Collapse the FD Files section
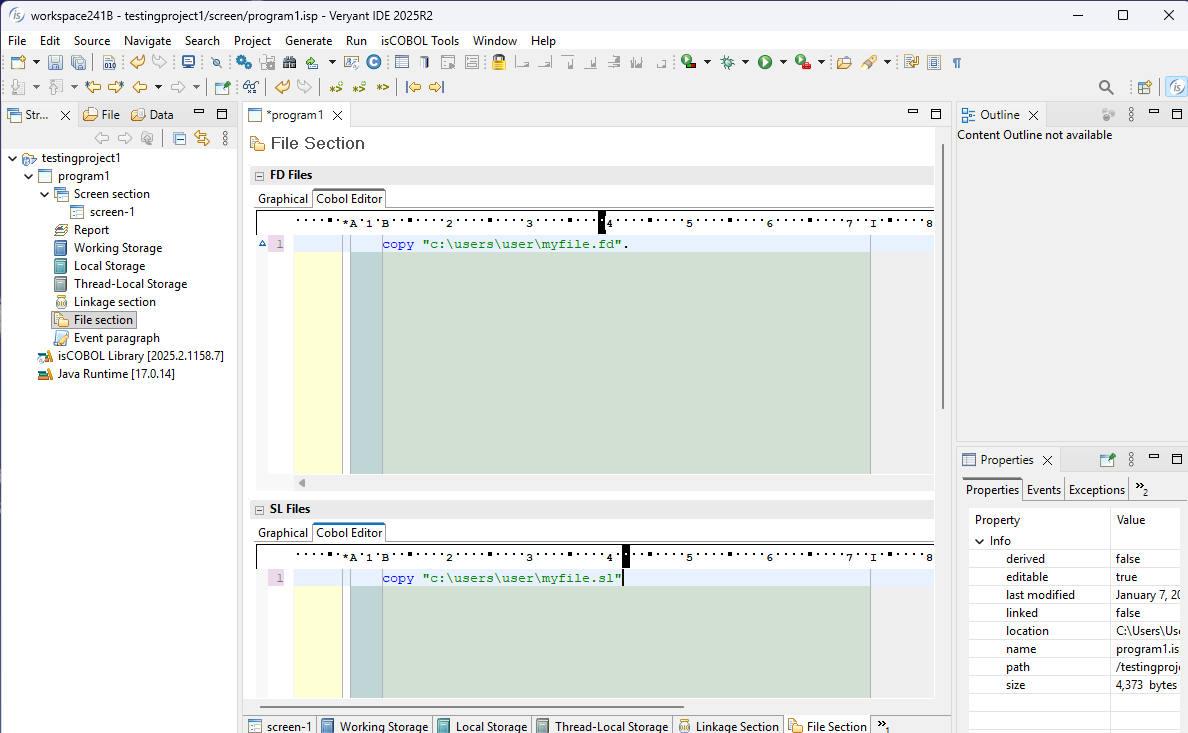1188x733 pixels. pyautogui.click(x=260, y=176)
